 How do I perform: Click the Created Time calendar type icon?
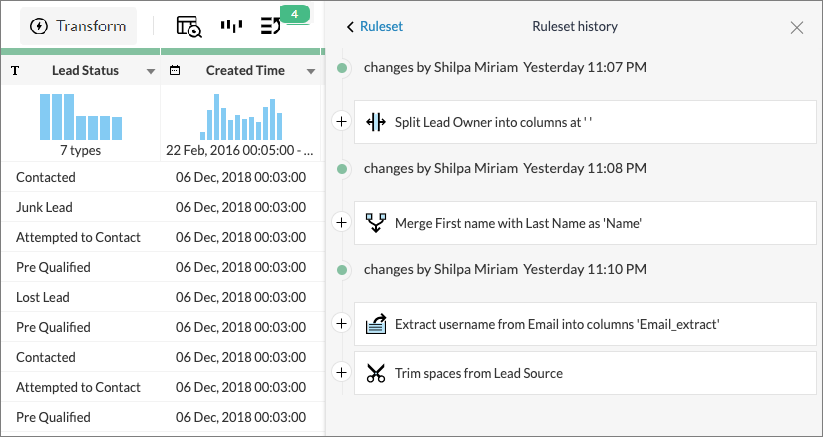tap(176, 71)
